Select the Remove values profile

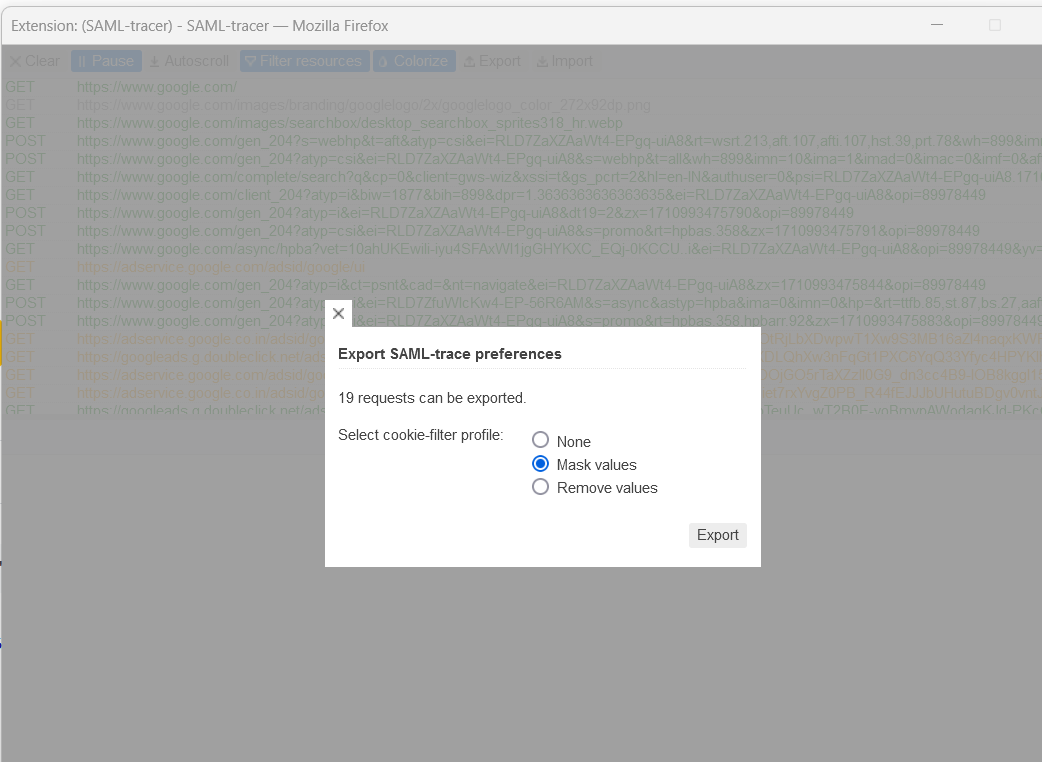coord(540,487)
